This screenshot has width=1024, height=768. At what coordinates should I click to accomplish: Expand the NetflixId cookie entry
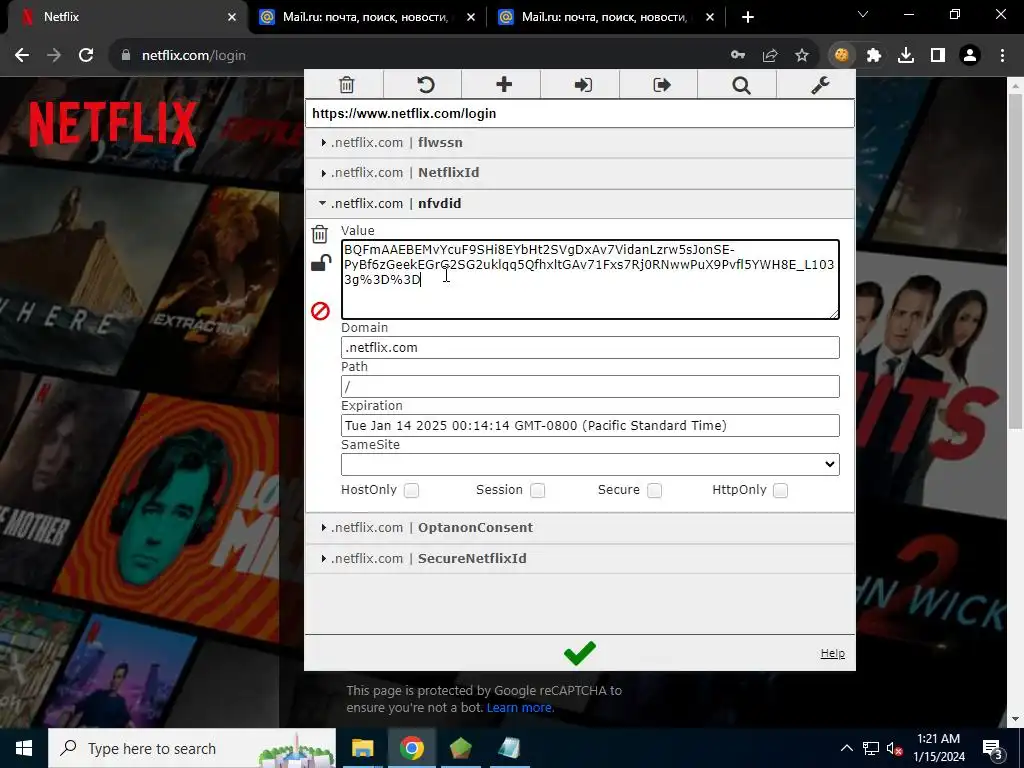pos(579,172)
